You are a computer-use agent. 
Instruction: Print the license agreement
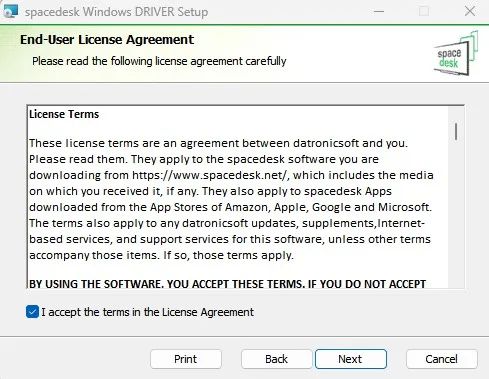186,359
